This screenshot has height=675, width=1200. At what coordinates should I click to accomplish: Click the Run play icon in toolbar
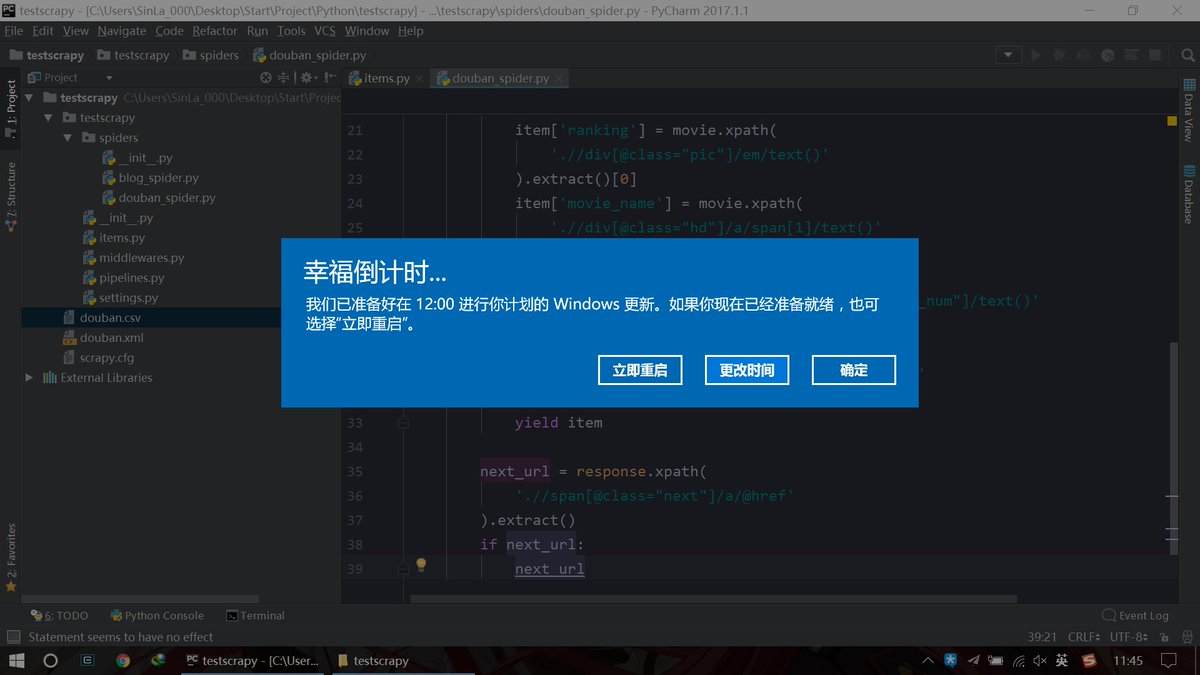pyautogui.click(x=1036, y=55)
